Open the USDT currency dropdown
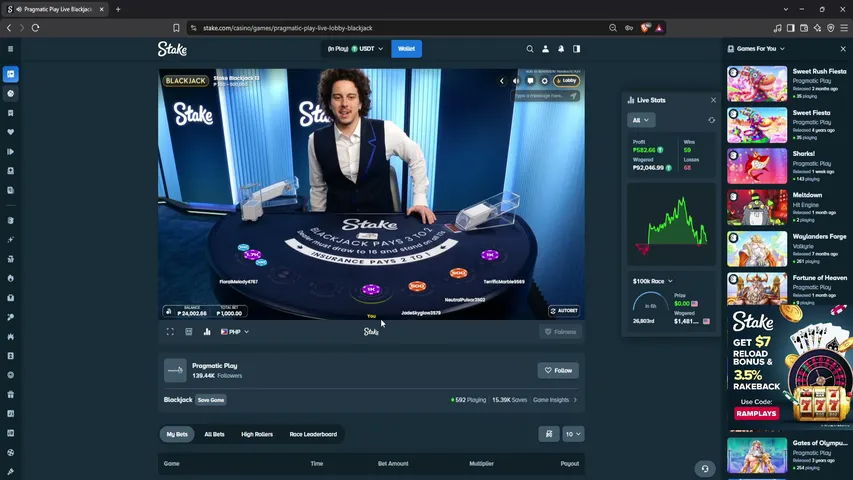Screen dimensions: 853x480 (x=355, y=49)
